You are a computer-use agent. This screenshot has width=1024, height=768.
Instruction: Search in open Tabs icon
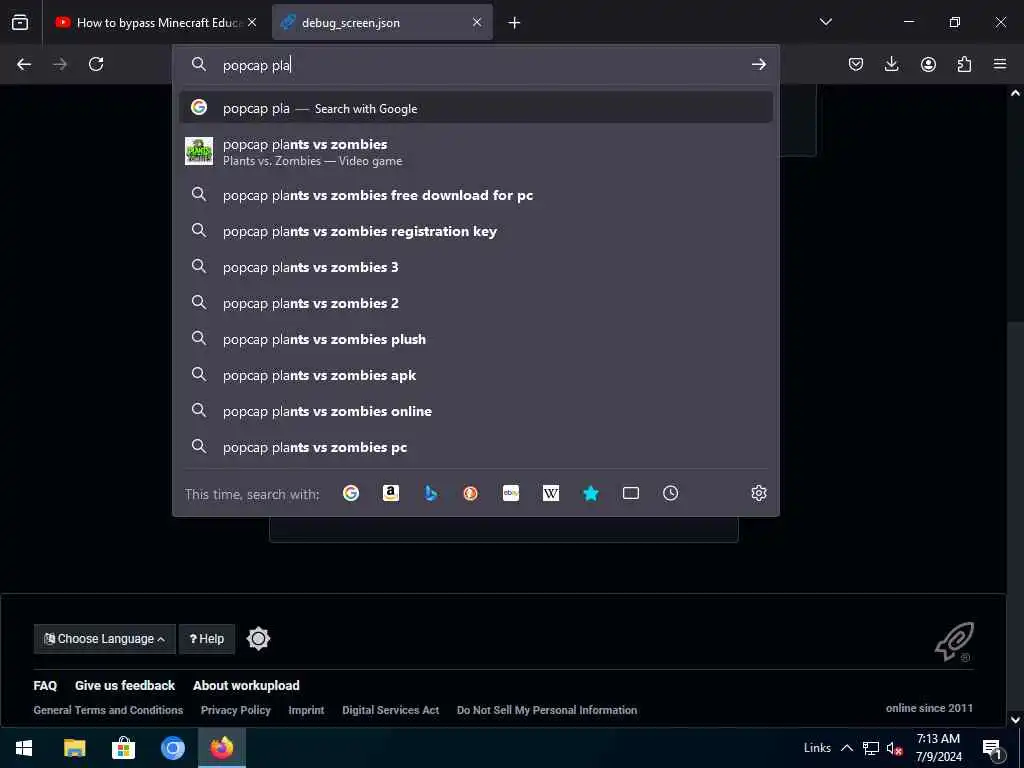pos(631,493)
